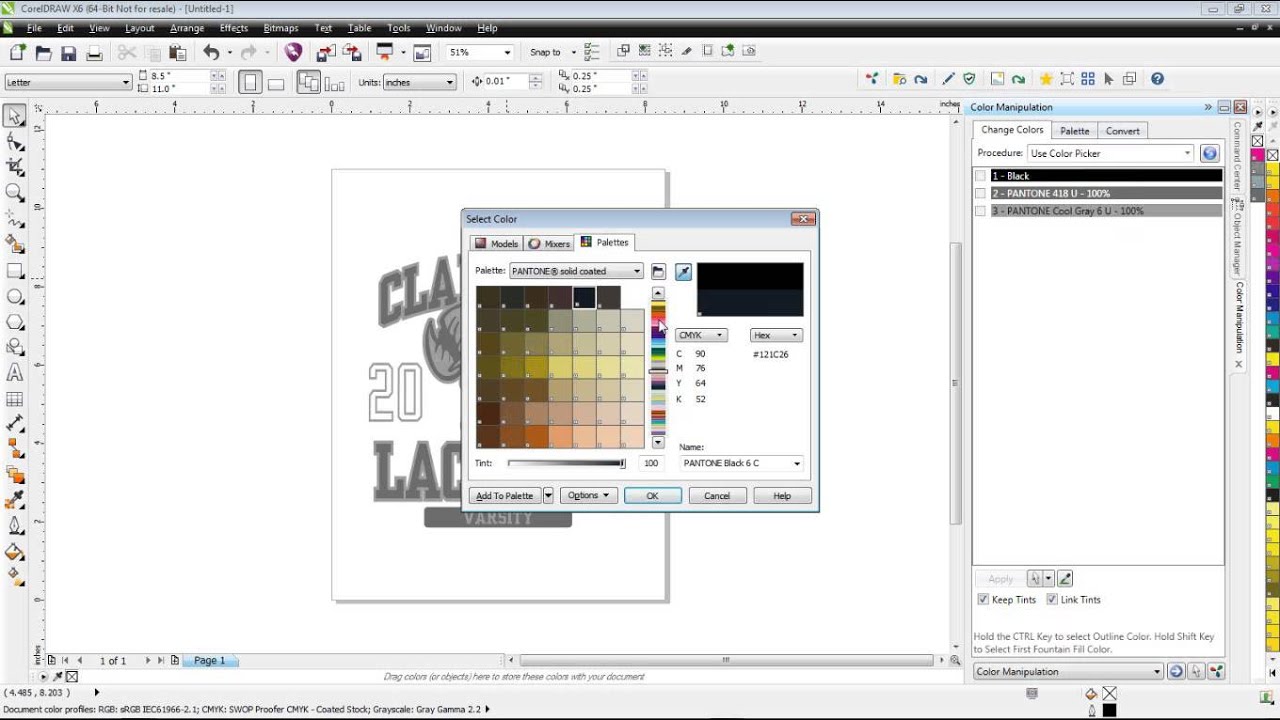
Task: Toggle the Link Tints checkbox
Action: (x=1052, y=600)
